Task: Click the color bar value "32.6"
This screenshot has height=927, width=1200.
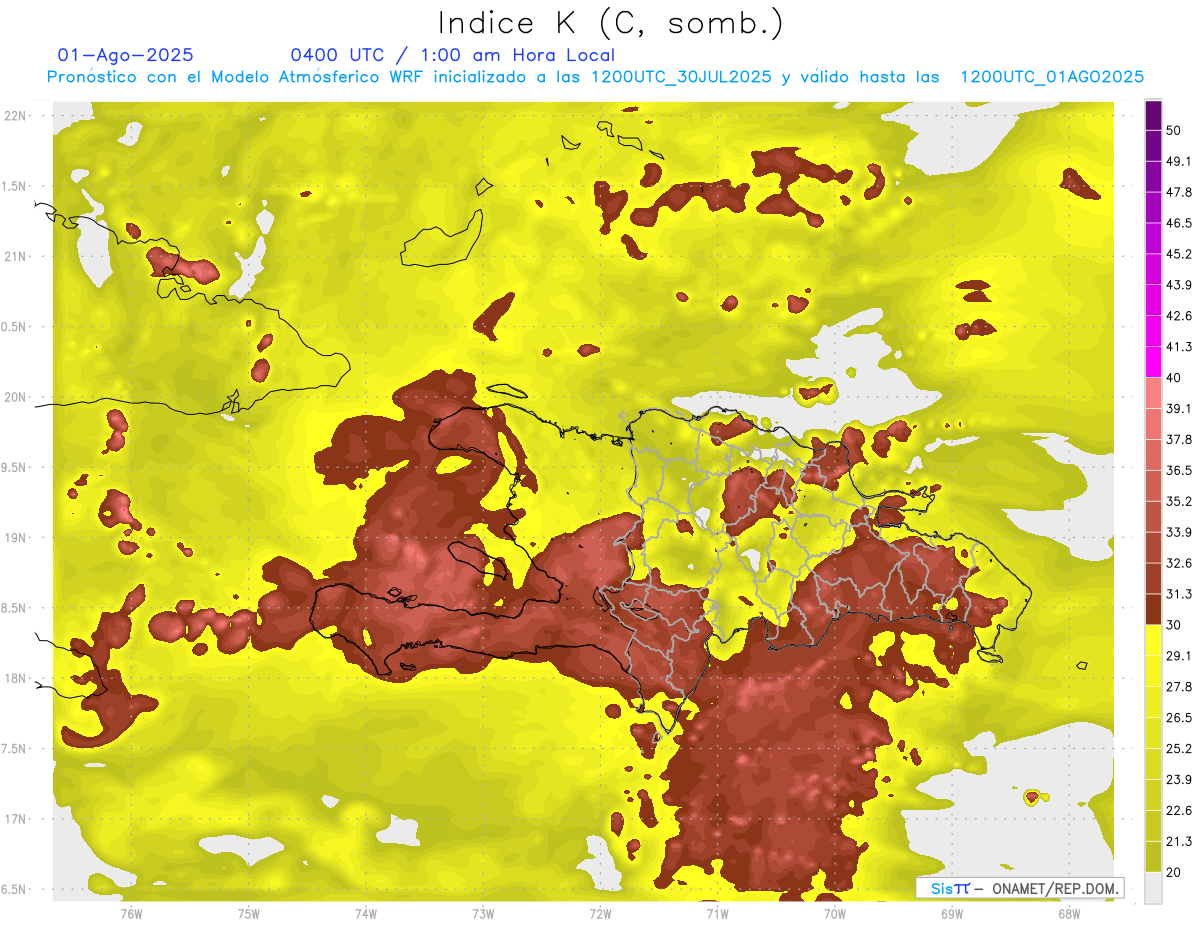Action: 1178,563
